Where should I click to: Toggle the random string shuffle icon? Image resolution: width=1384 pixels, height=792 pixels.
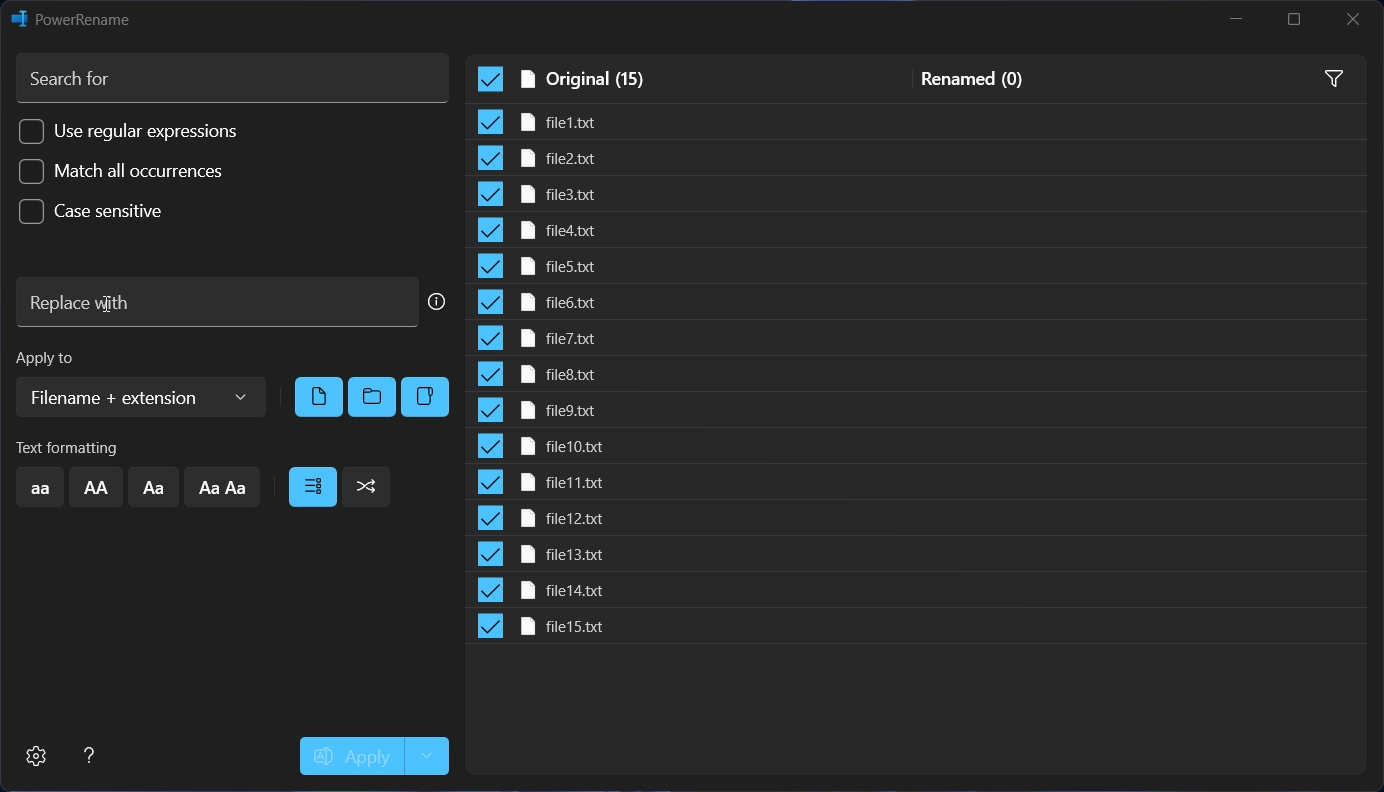coord(366,487)
